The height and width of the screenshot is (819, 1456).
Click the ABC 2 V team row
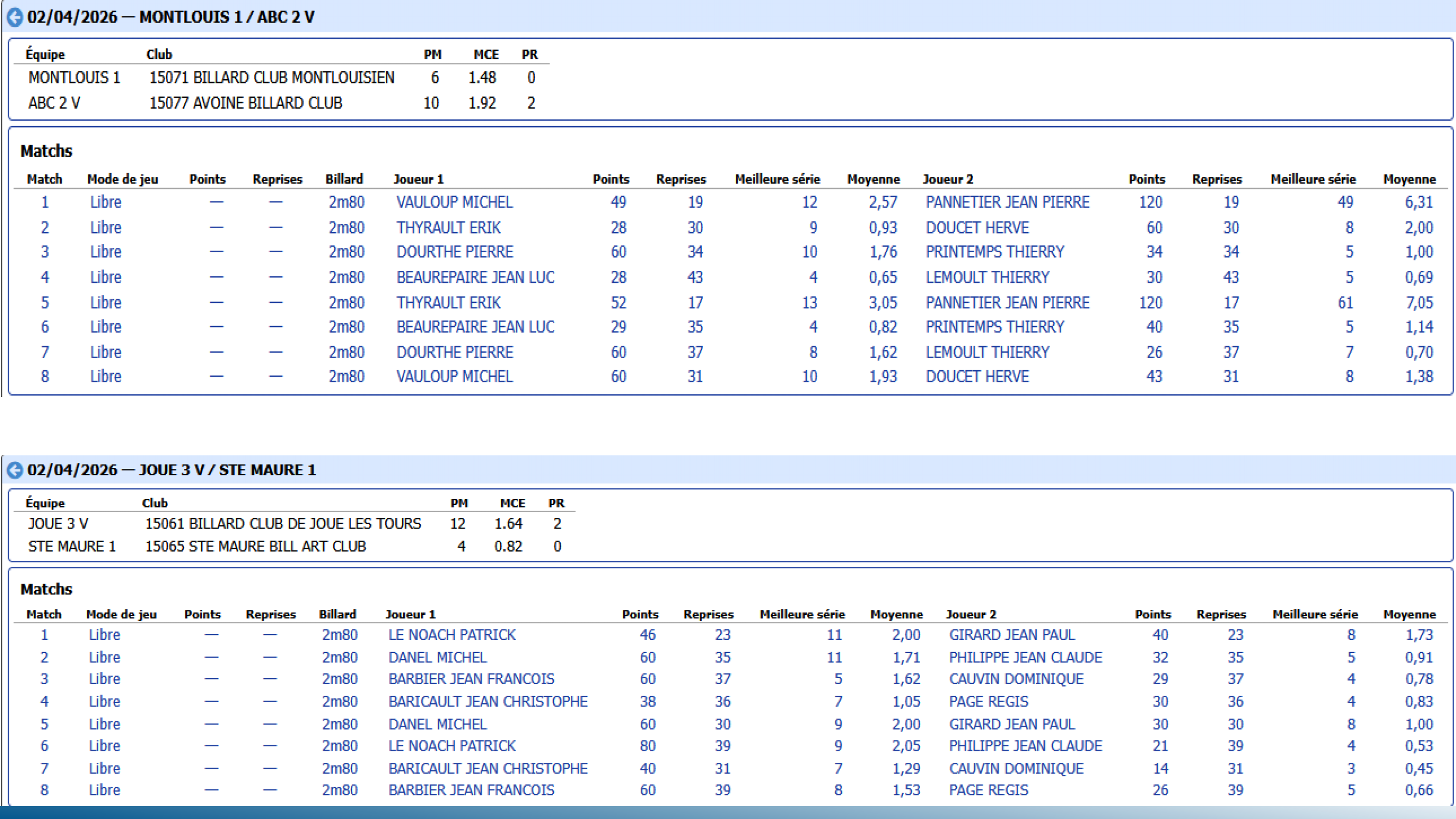pyautogui.click(x=54, y=103)
